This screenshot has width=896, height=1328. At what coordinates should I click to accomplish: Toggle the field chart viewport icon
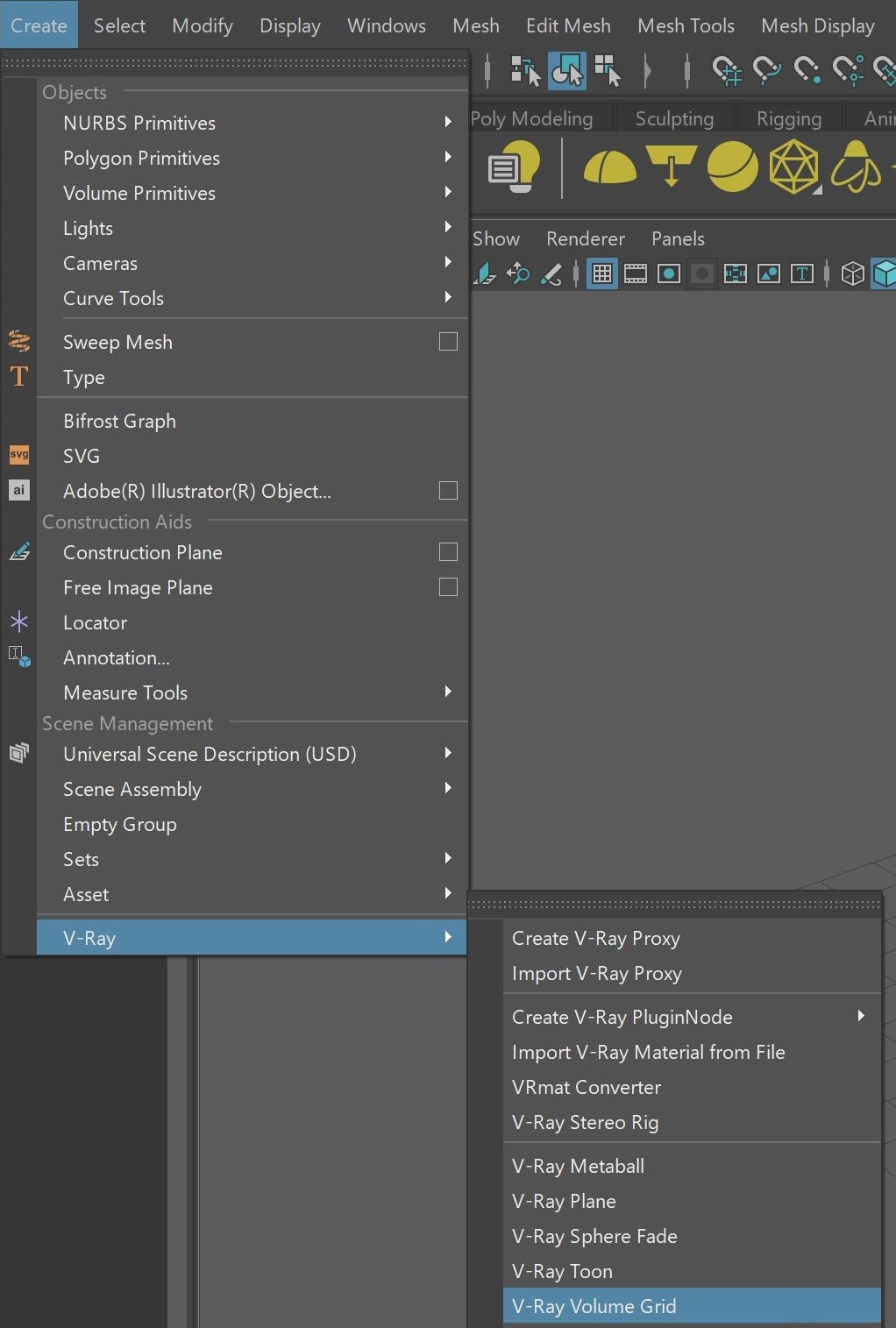tap(736, 274)
